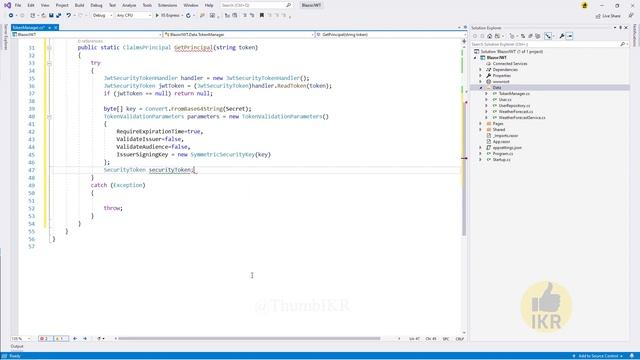Select WeatherForecastService.cs file
640x360 pixels.
(522, 118)
